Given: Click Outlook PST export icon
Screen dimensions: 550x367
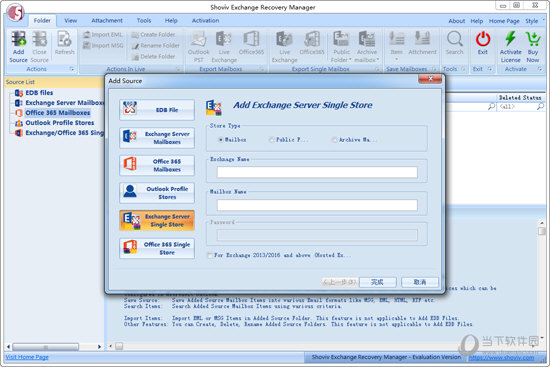Looking at the screenshot, I should pos(198,46).
